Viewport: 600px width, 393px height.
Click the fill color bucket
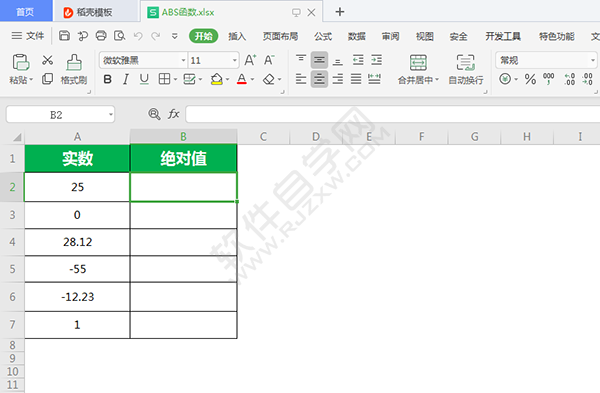(217, 79)
